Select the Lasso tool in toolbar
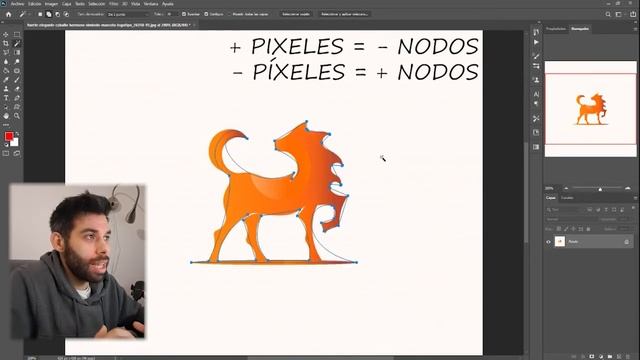The width and height of the screenshot is (640, 360). (6, 53)
